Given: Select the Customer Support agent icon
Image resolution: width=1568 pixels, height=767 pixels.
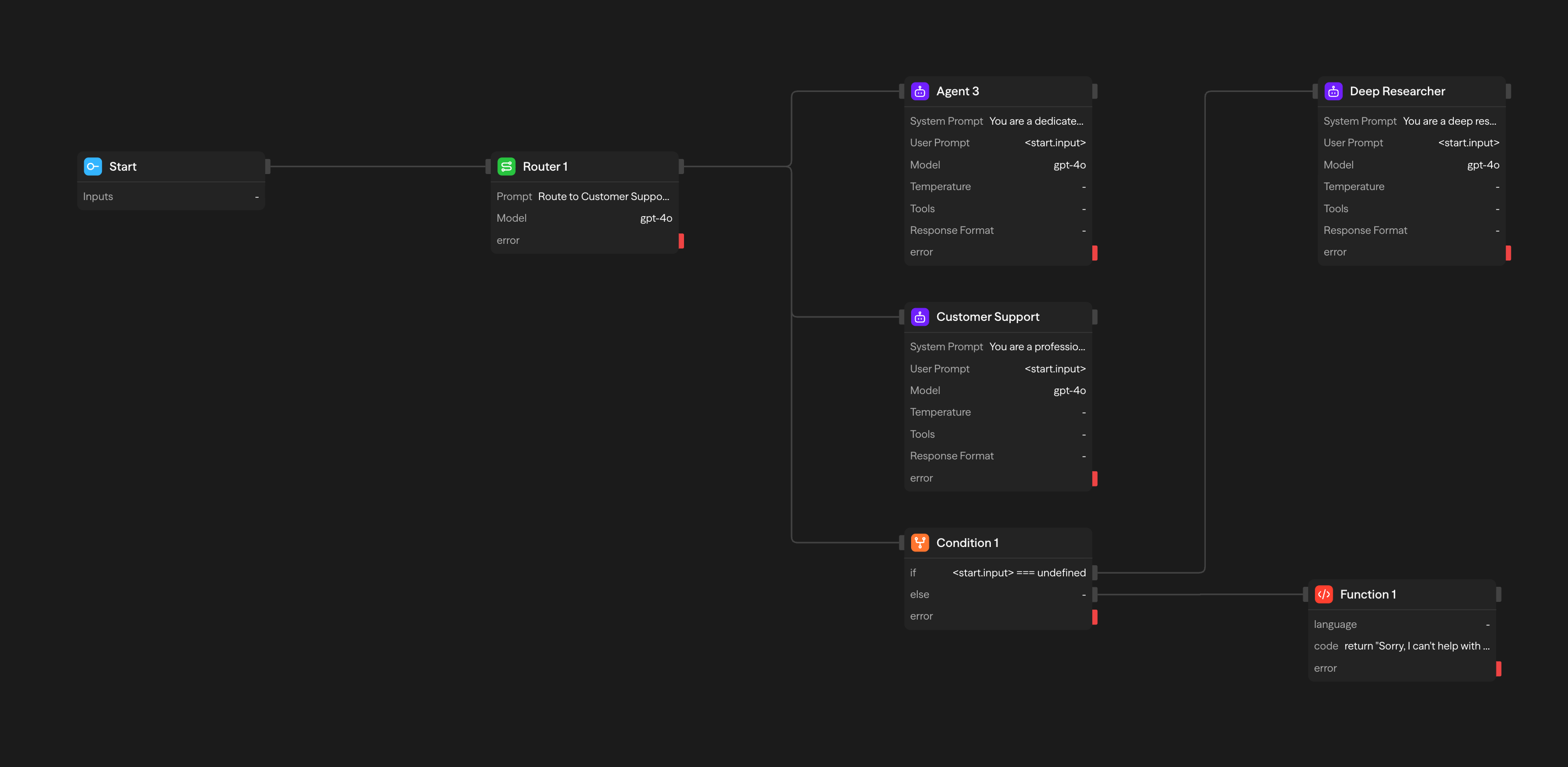Looking at the screenshot, I should [x=920, y=316].
